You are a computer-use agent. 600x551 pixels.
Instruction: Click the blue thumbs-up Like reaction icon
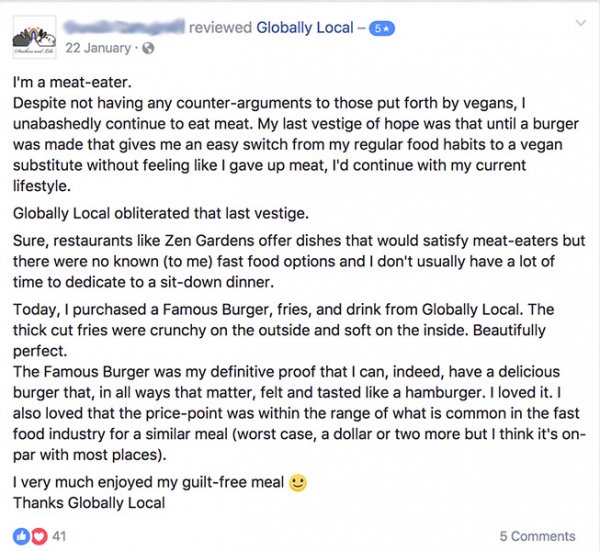(21, 536)
